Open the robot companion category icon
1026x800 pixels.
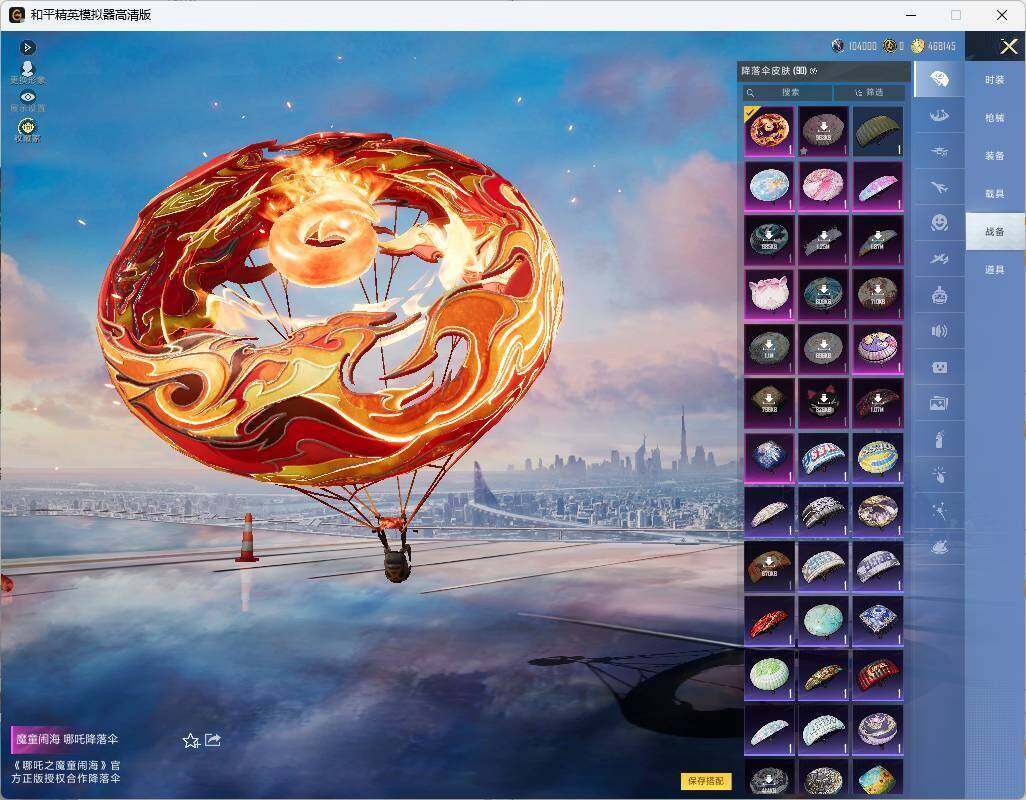939,295
